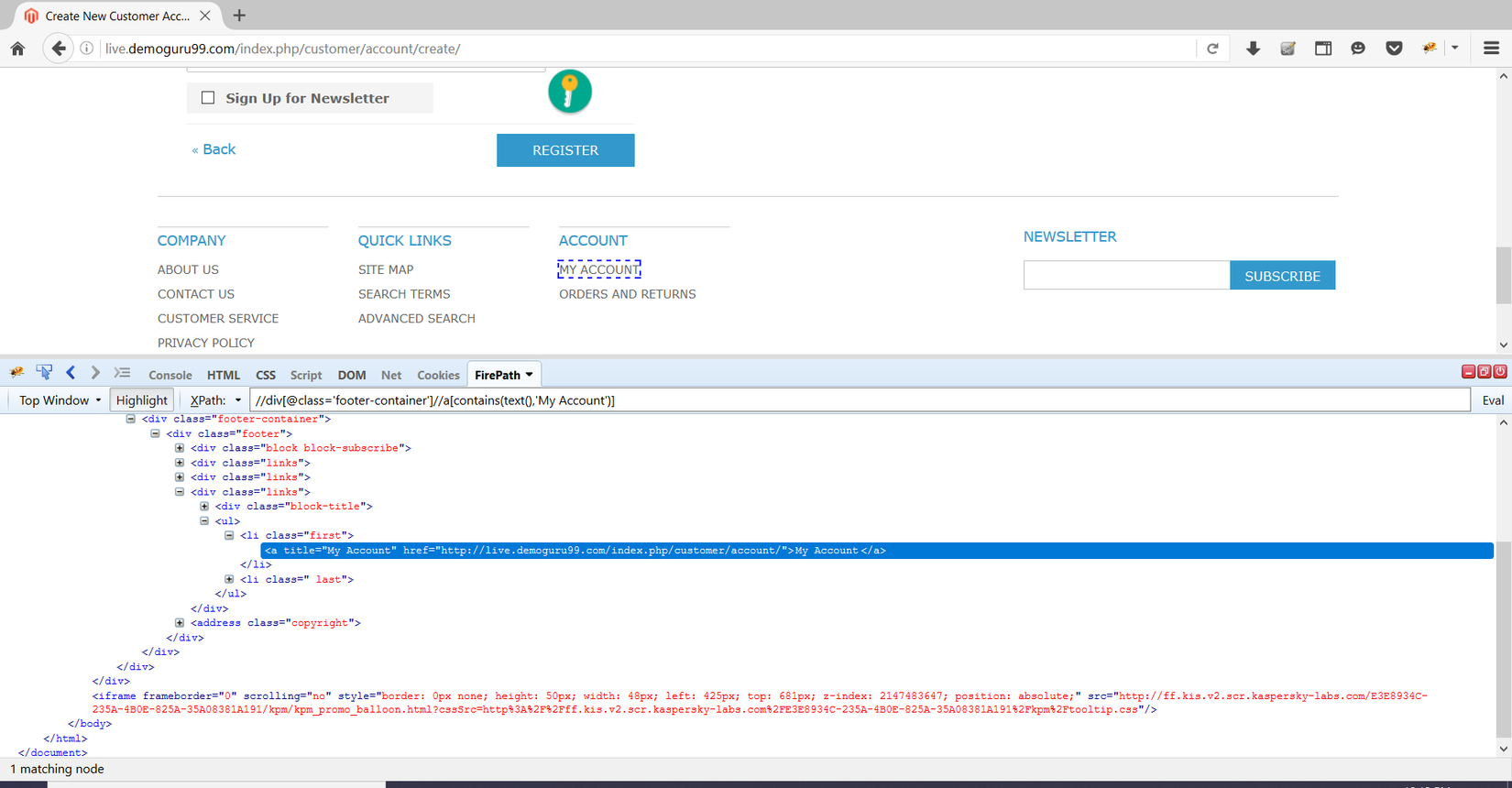Open a new browser tab

point(239,16)
